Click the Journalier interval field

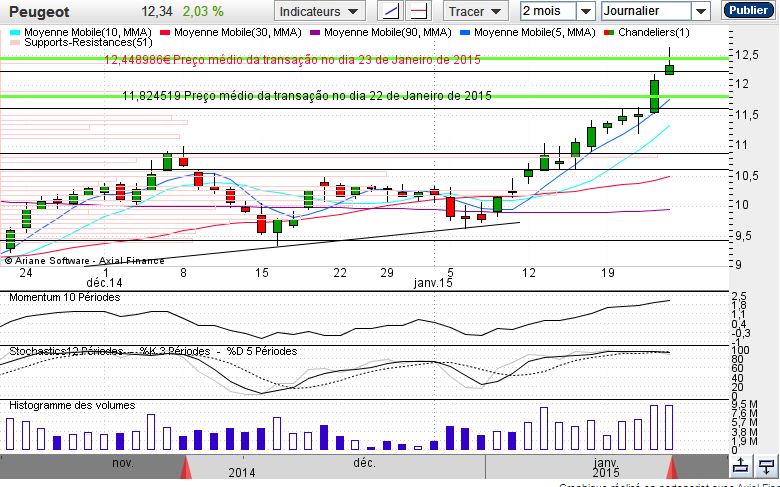click(x=646, y=11)
